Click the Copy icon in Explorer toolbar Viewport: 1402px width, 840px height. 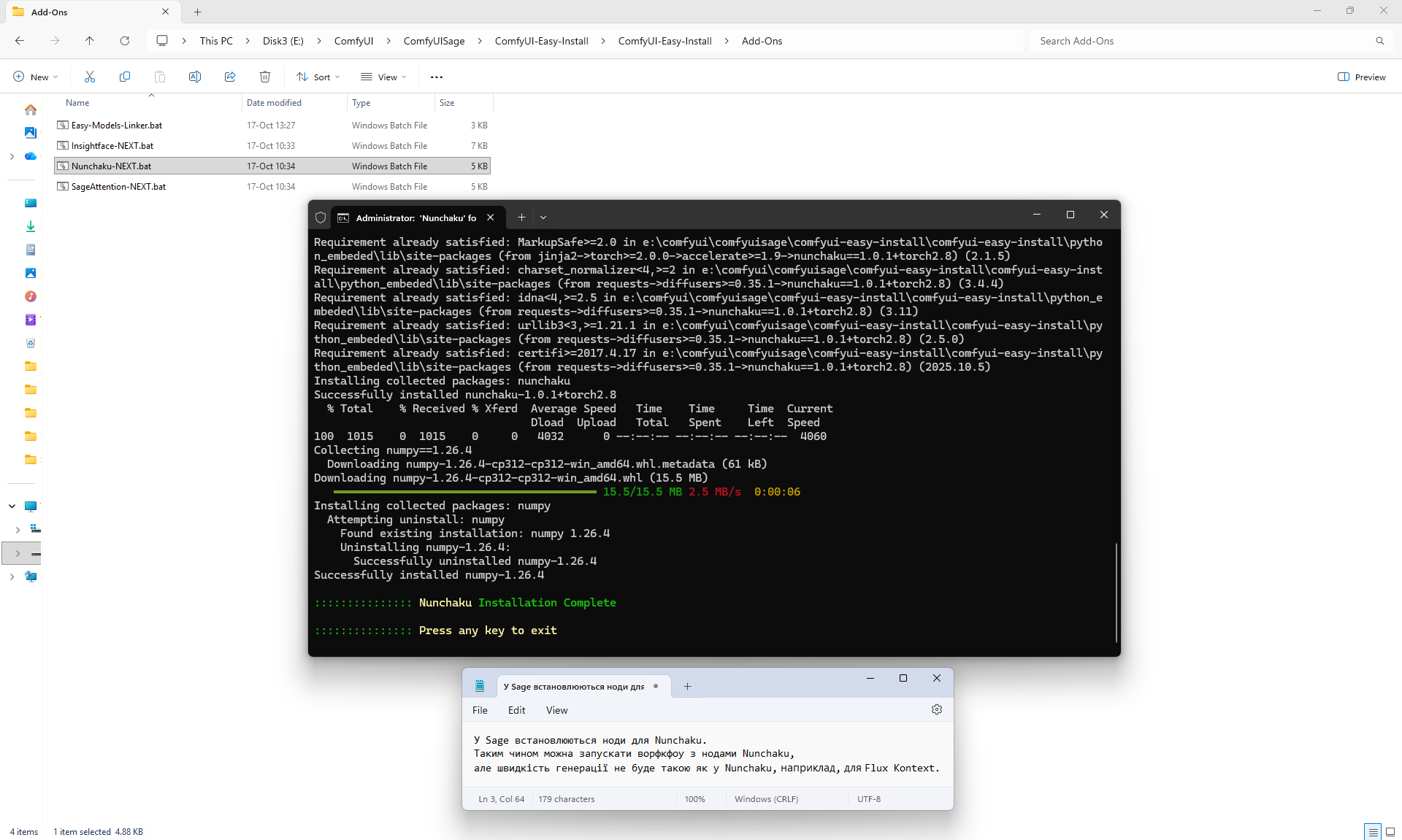(x=125, y=77)
